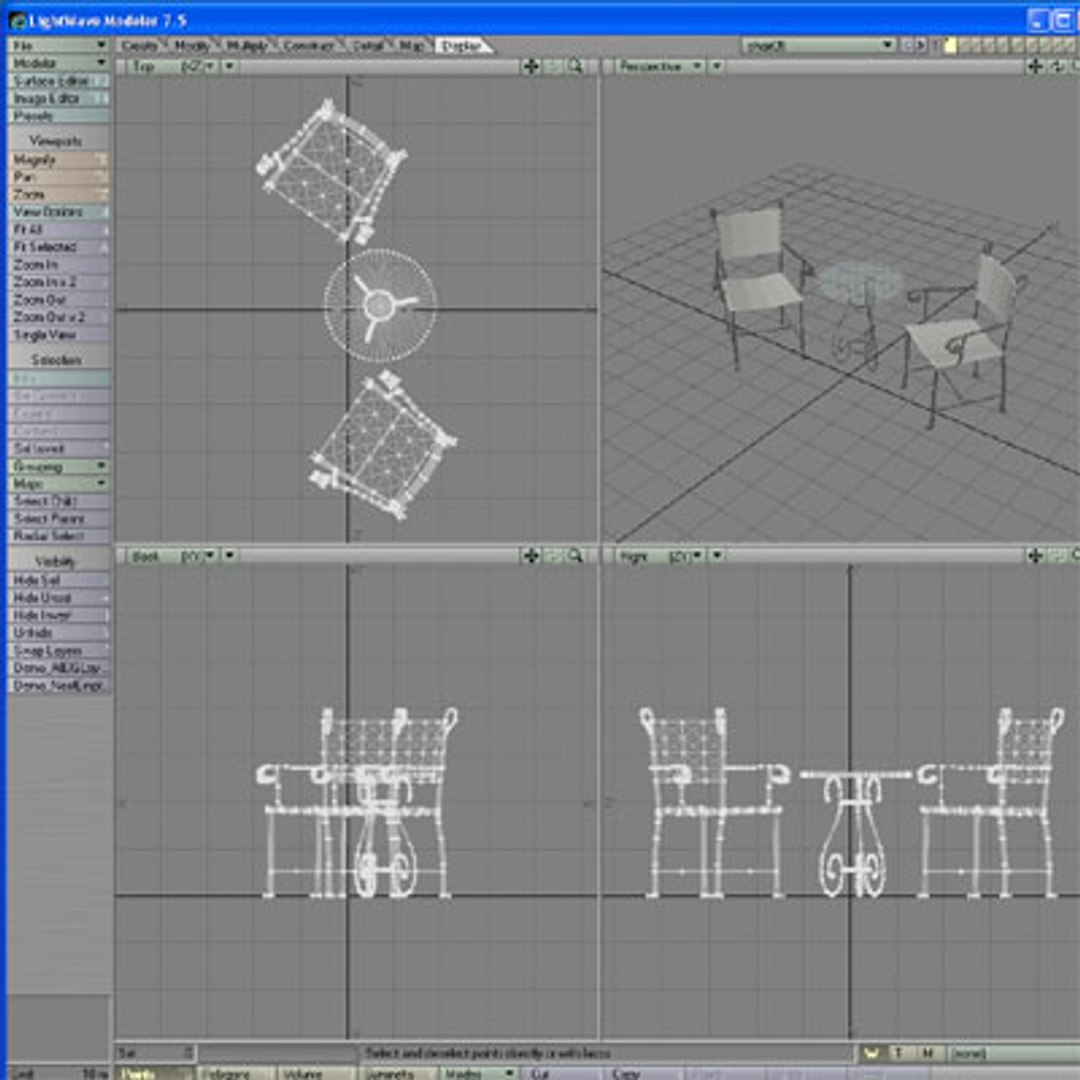1080x1080 pixels.
Task: Select the Pan viewport tool
Action: coord(59,177)
